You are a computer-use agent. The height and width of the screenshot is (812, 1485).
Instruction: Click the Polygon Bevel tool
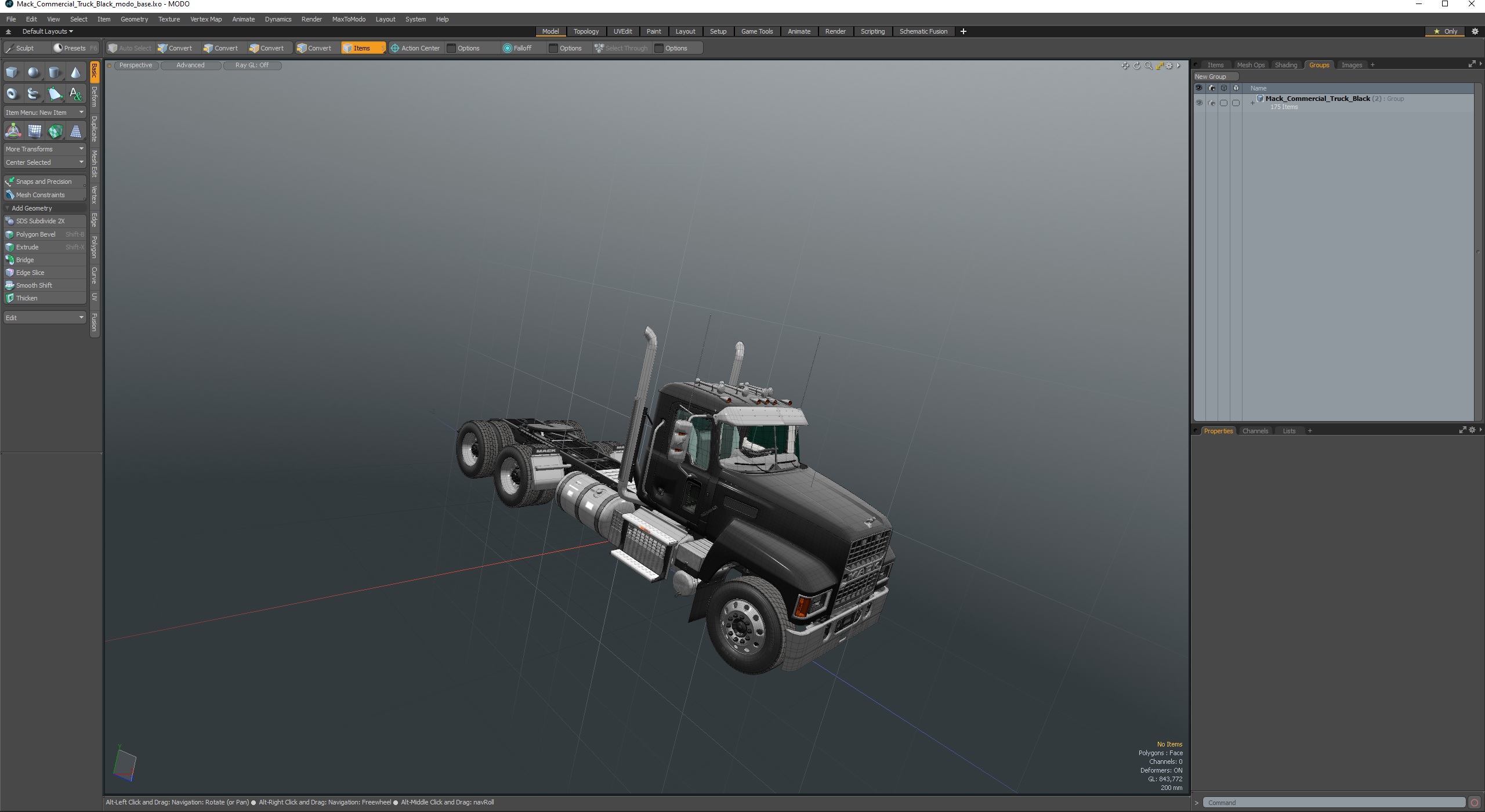(45, 234)
